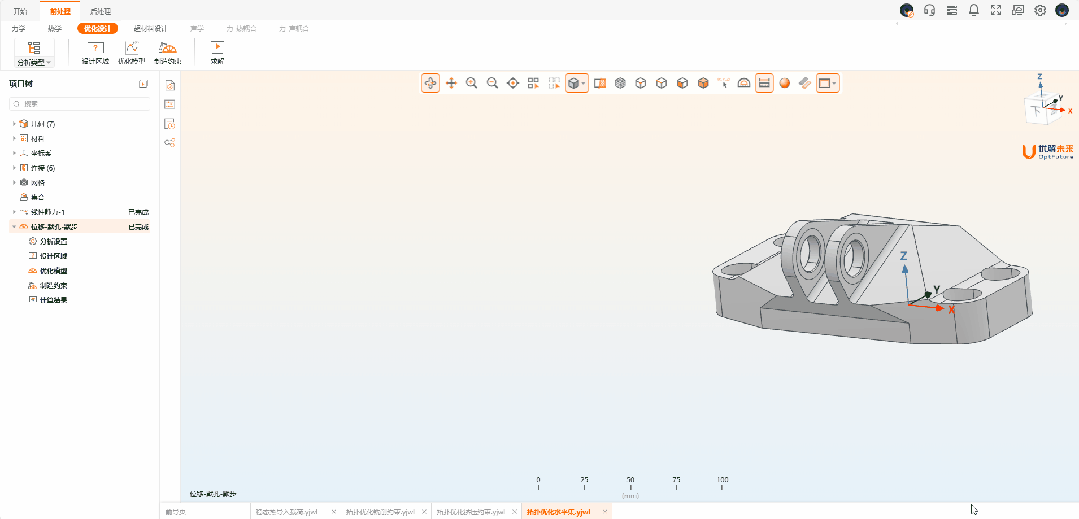
Task: Switch to the first .yjwl file tab
Action: (286, 512)
